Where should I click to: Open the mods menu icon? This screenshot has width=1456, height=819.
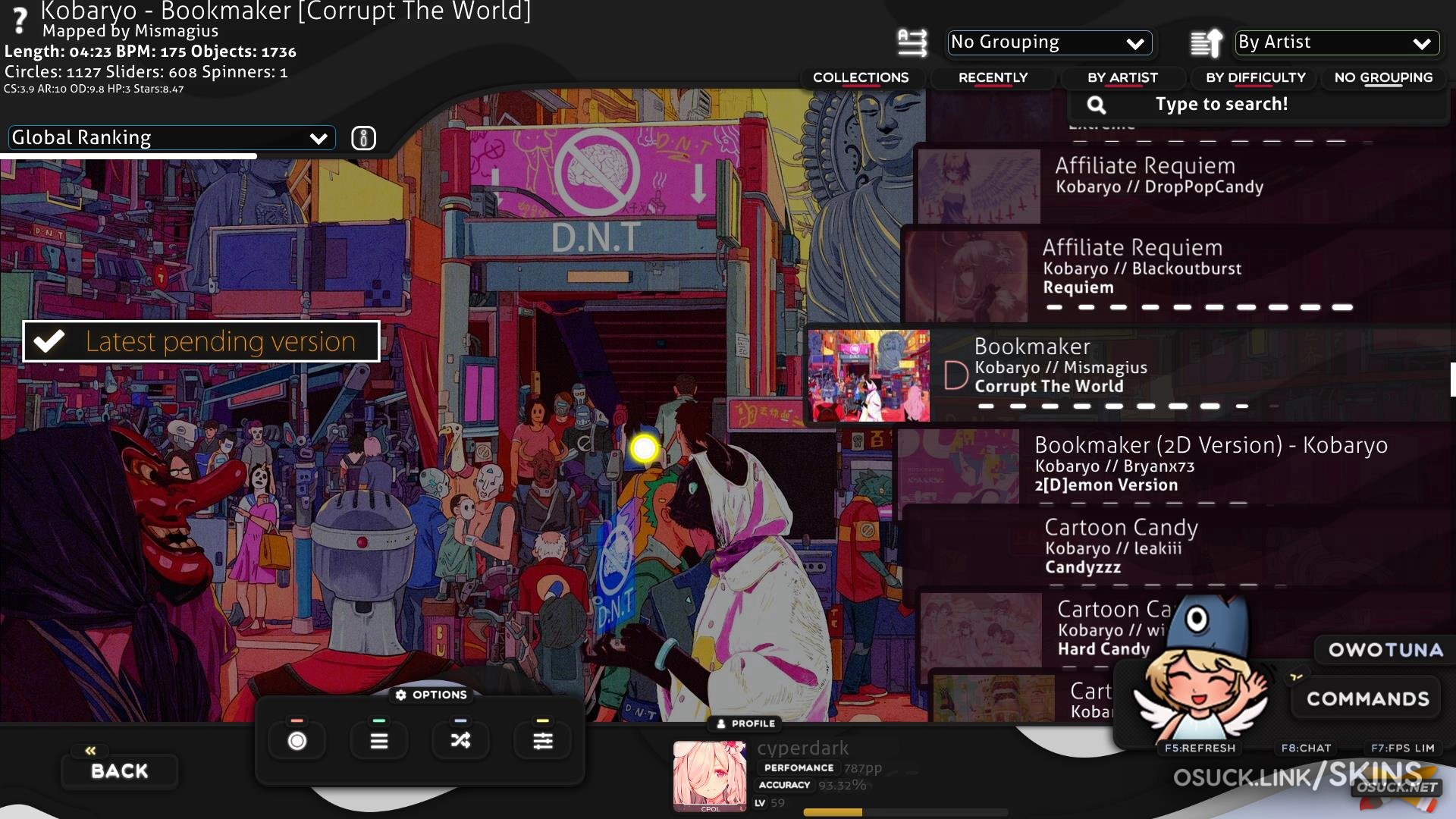[379, 741]
